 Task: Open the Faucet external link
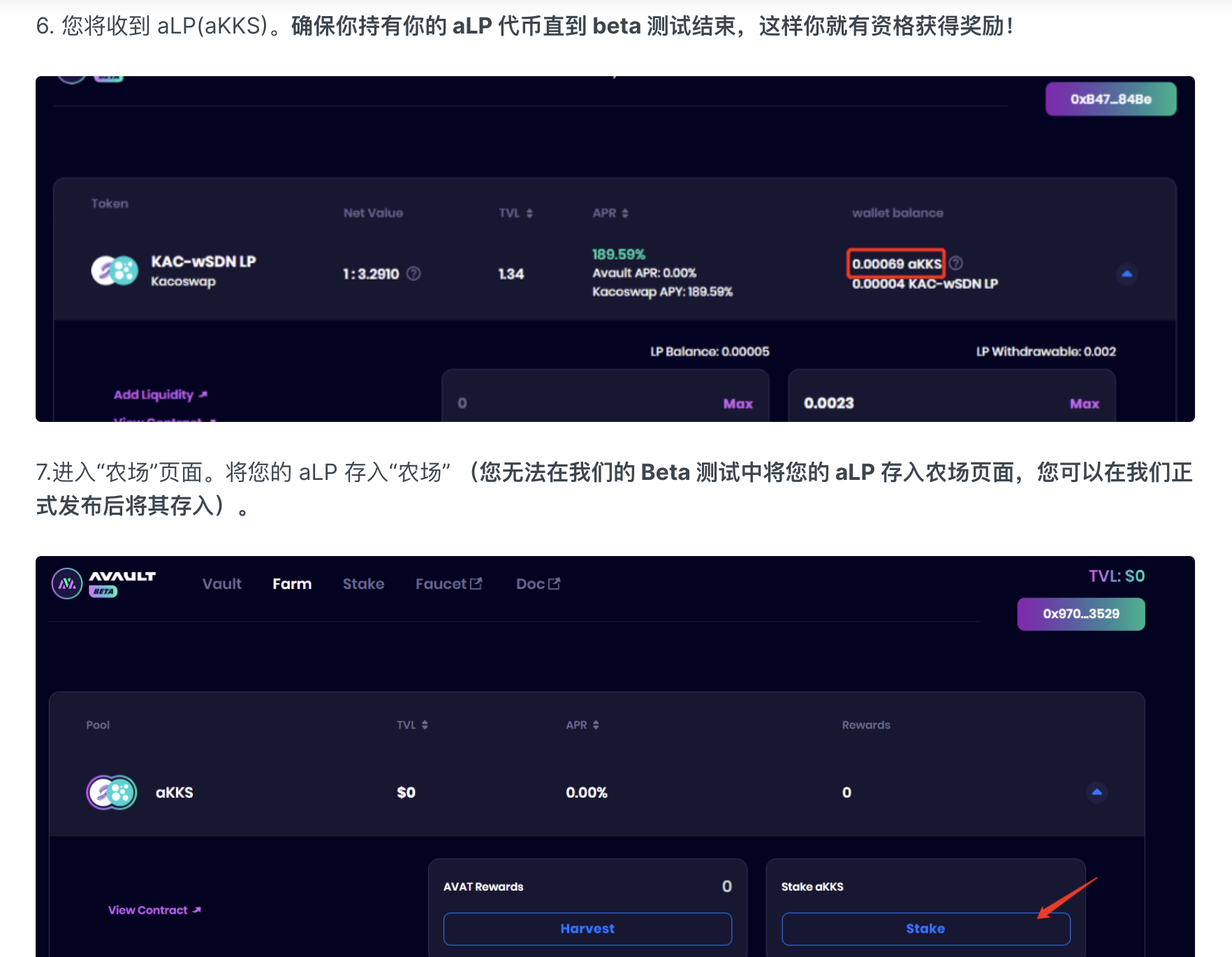click(448, 584)
